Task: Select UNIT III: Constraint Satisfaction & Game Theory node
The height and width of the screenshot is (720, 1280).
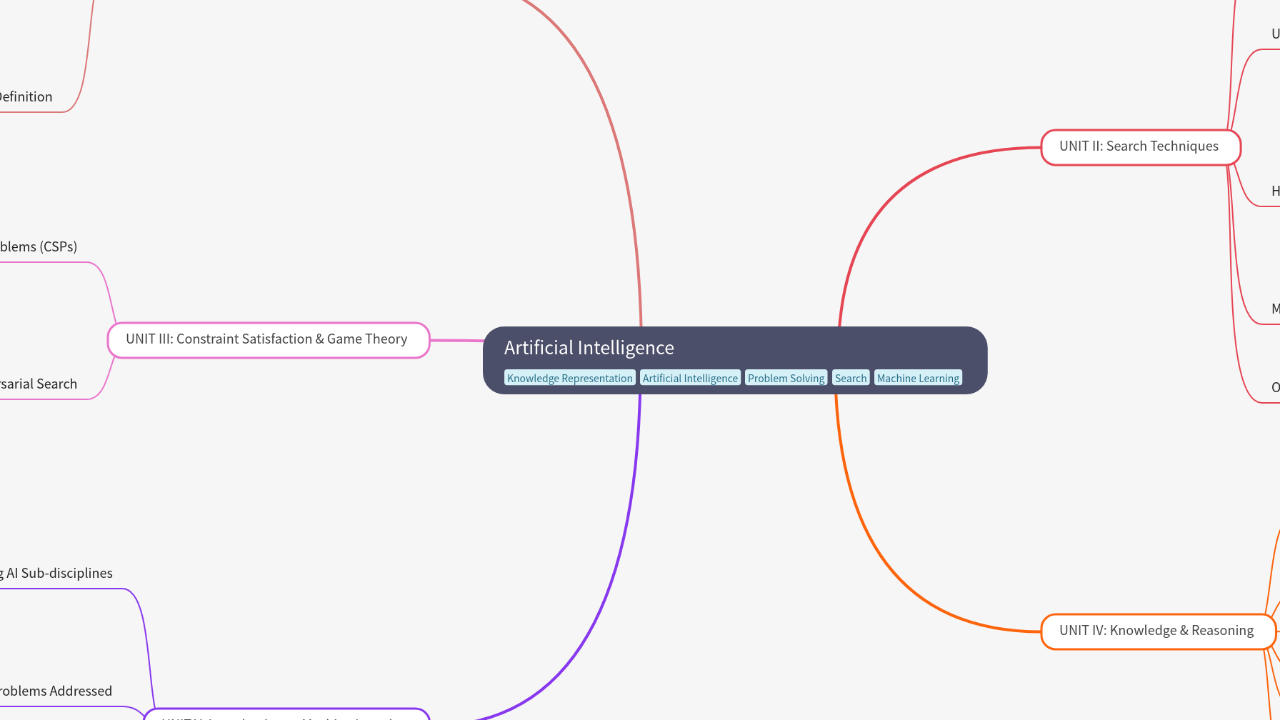Action: (268, 340)
